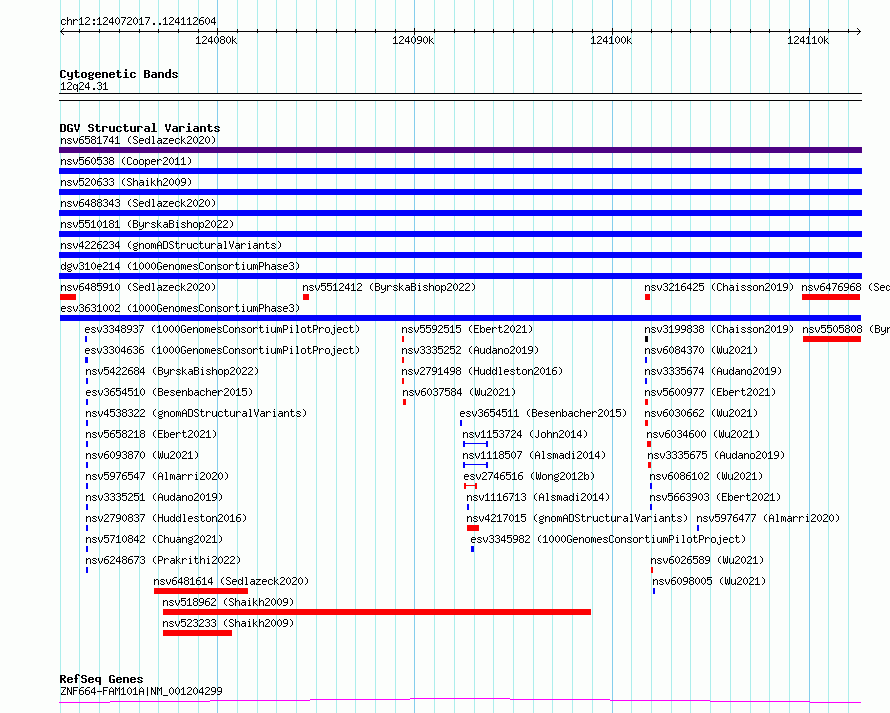This screenshot has height=713, width=890.
Task: Open nsv5422684 (ByrskaBishop2022) variant
Action: tap(172, 371)
